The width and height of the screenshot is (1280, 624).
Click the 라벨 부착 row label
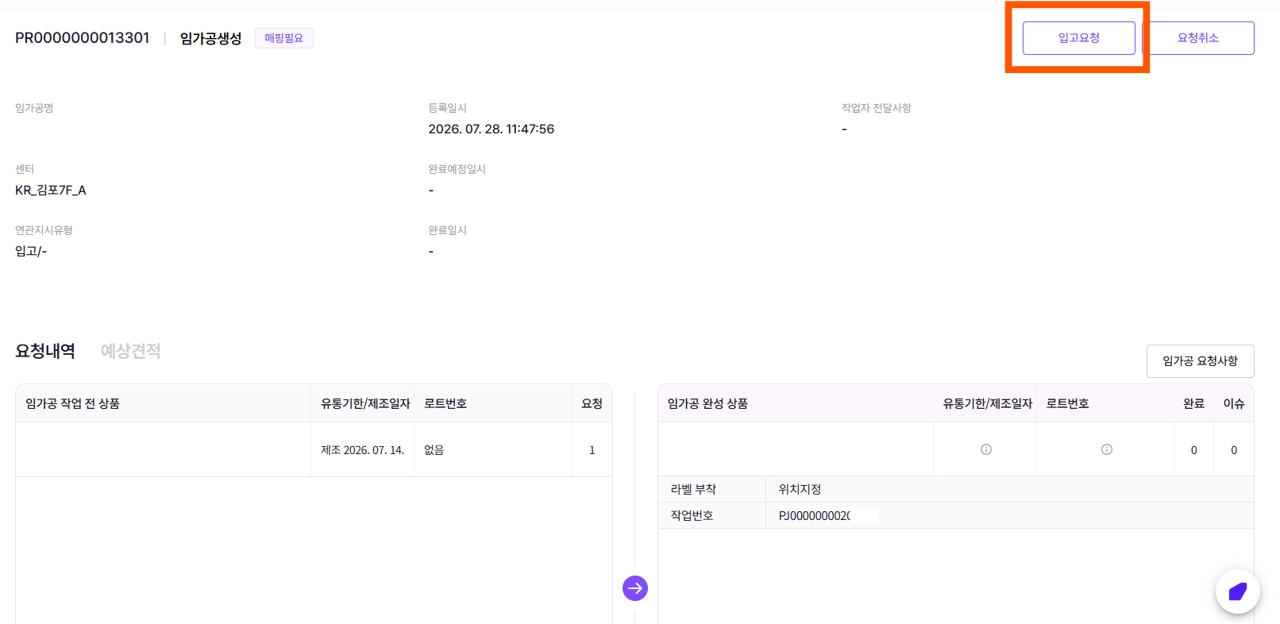coord(693,489)
